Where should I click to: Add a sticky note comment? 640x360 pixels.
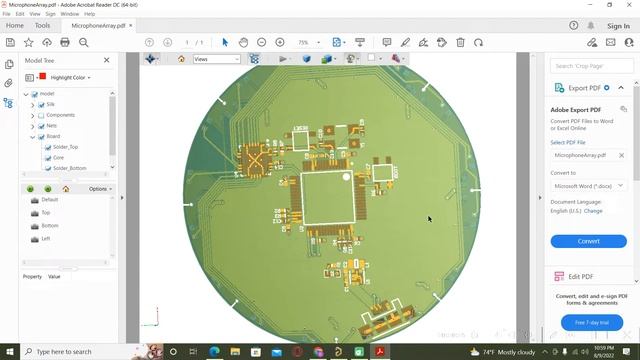[x=387, y=42]
